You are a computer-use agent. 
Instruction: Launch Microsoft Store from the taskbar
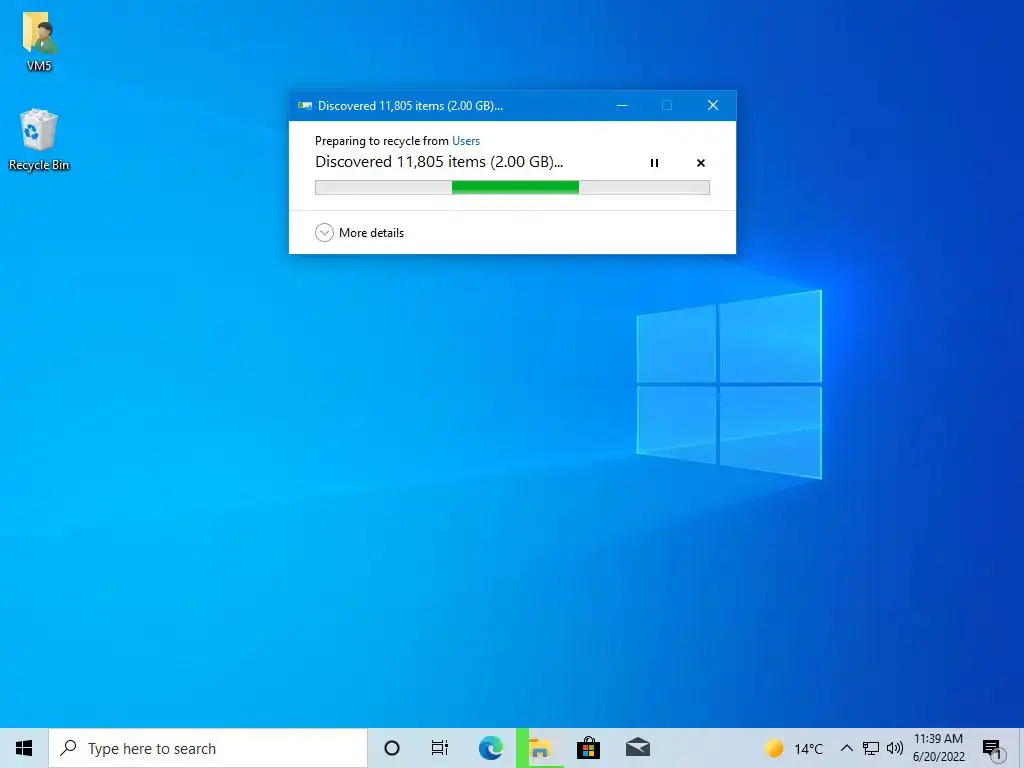(588, 748)
